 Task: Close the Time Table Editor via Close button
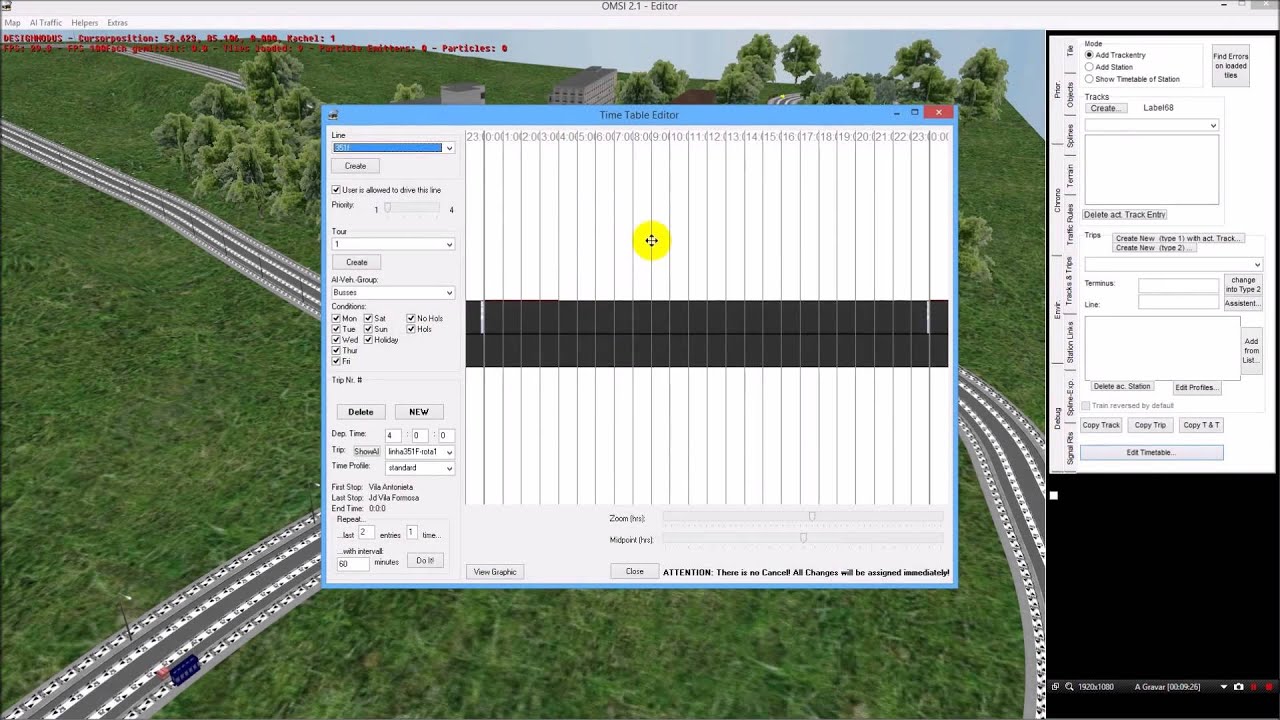click(x=635, y=572)
